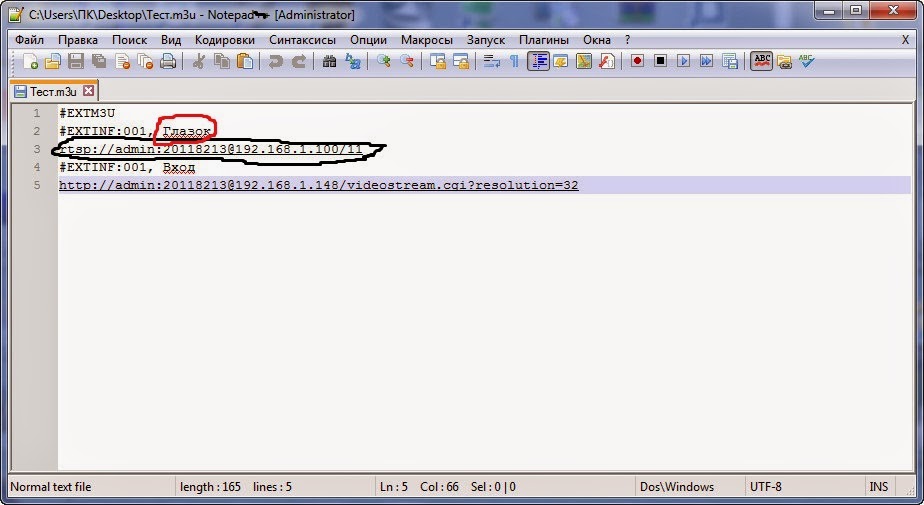Click the word Глазок on line 2
This screenshot has height=505, width=924.
(187, 131)
